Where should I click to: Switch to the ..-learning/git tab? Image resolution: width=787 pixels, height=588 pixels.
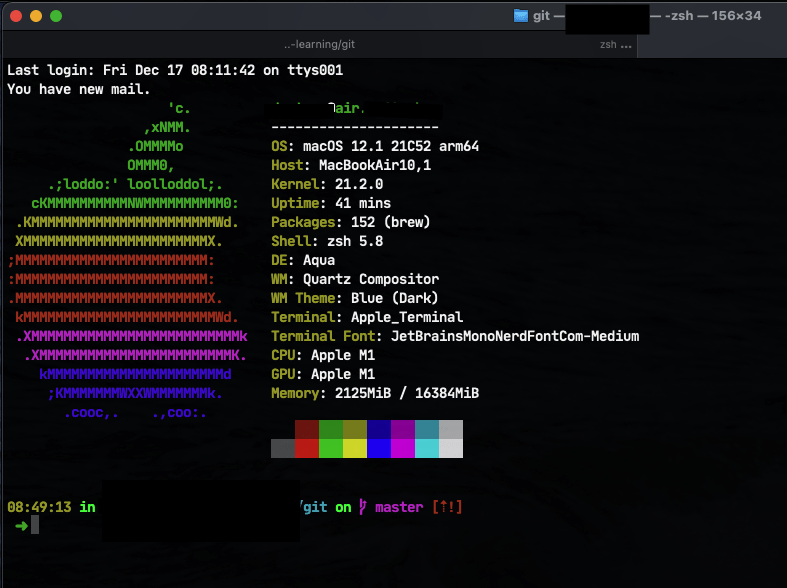click(319, 45)
